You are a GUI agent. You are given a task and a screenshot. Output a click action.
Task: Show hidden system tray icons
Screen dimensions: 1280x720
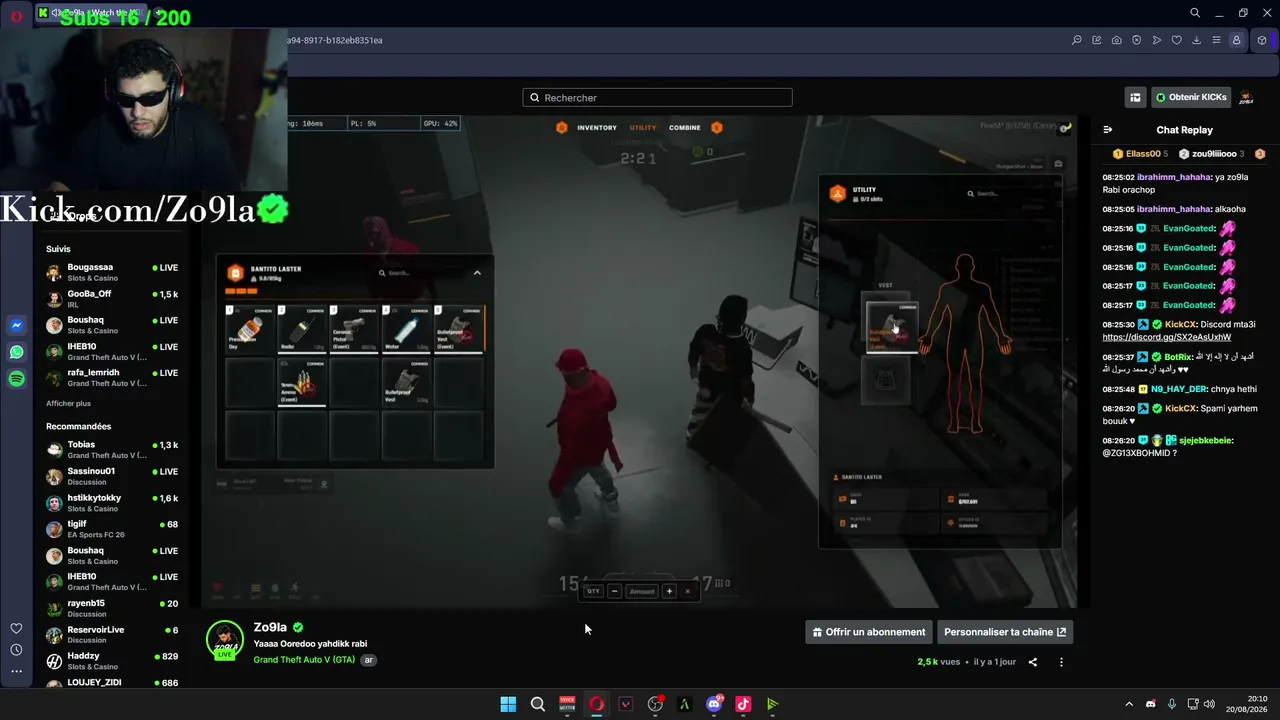(x=1129, y=704)
